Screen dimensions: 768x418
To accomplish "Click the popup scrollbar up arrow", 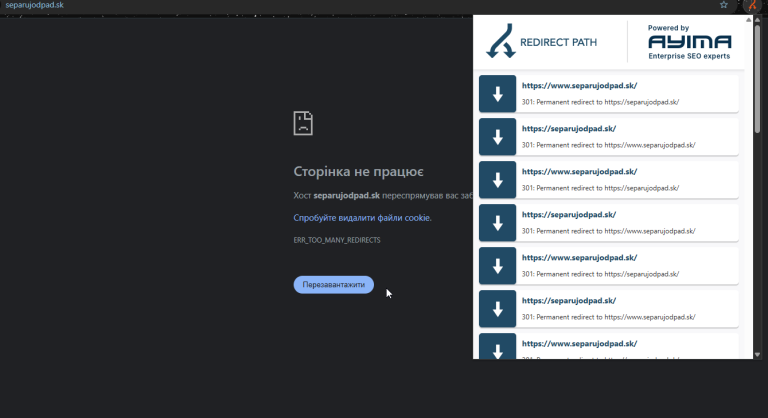I will click(757, 20).
